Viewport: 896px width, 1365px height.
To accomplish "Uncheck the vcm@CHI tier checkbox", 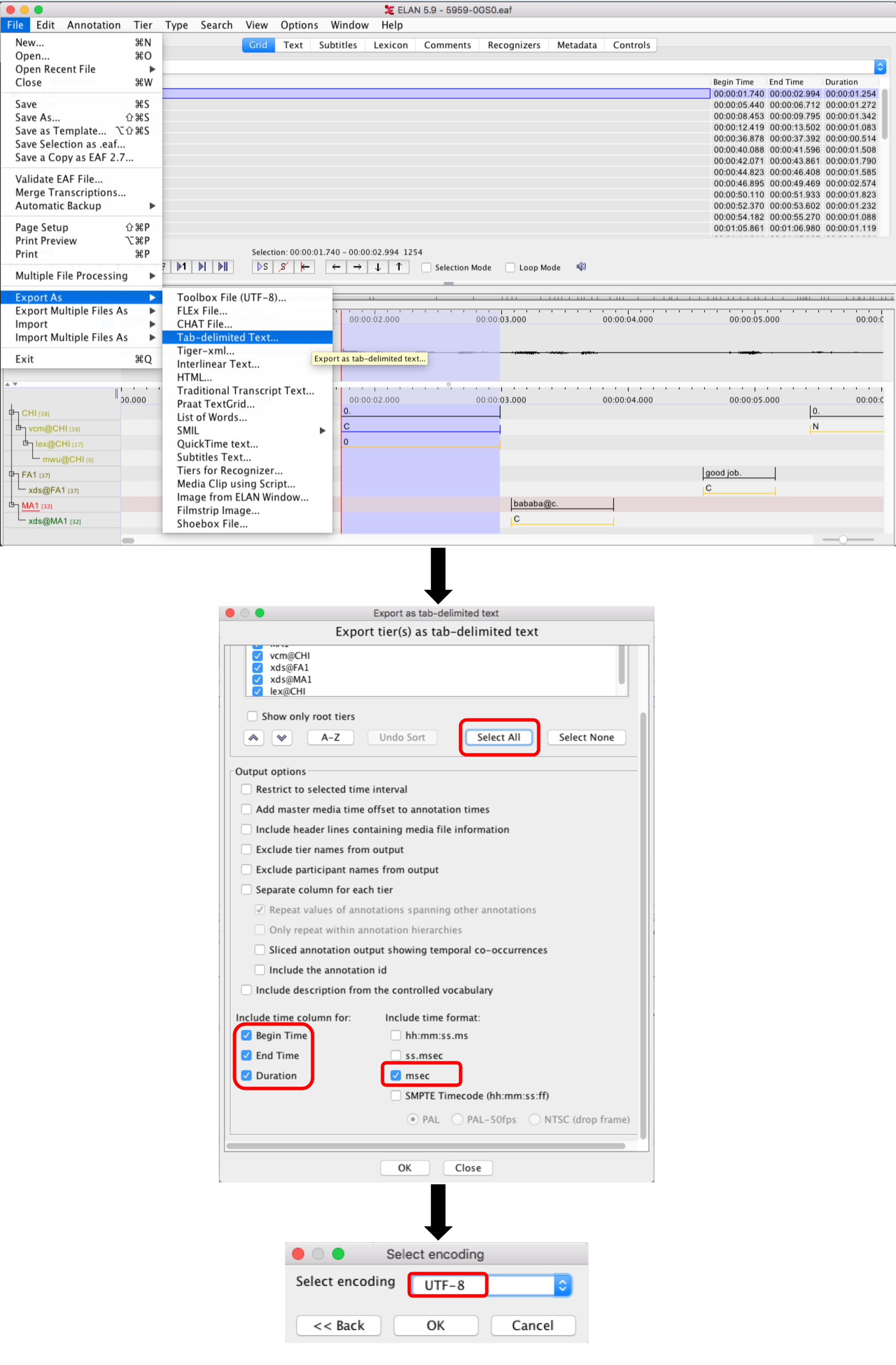I will pos(258,656).
